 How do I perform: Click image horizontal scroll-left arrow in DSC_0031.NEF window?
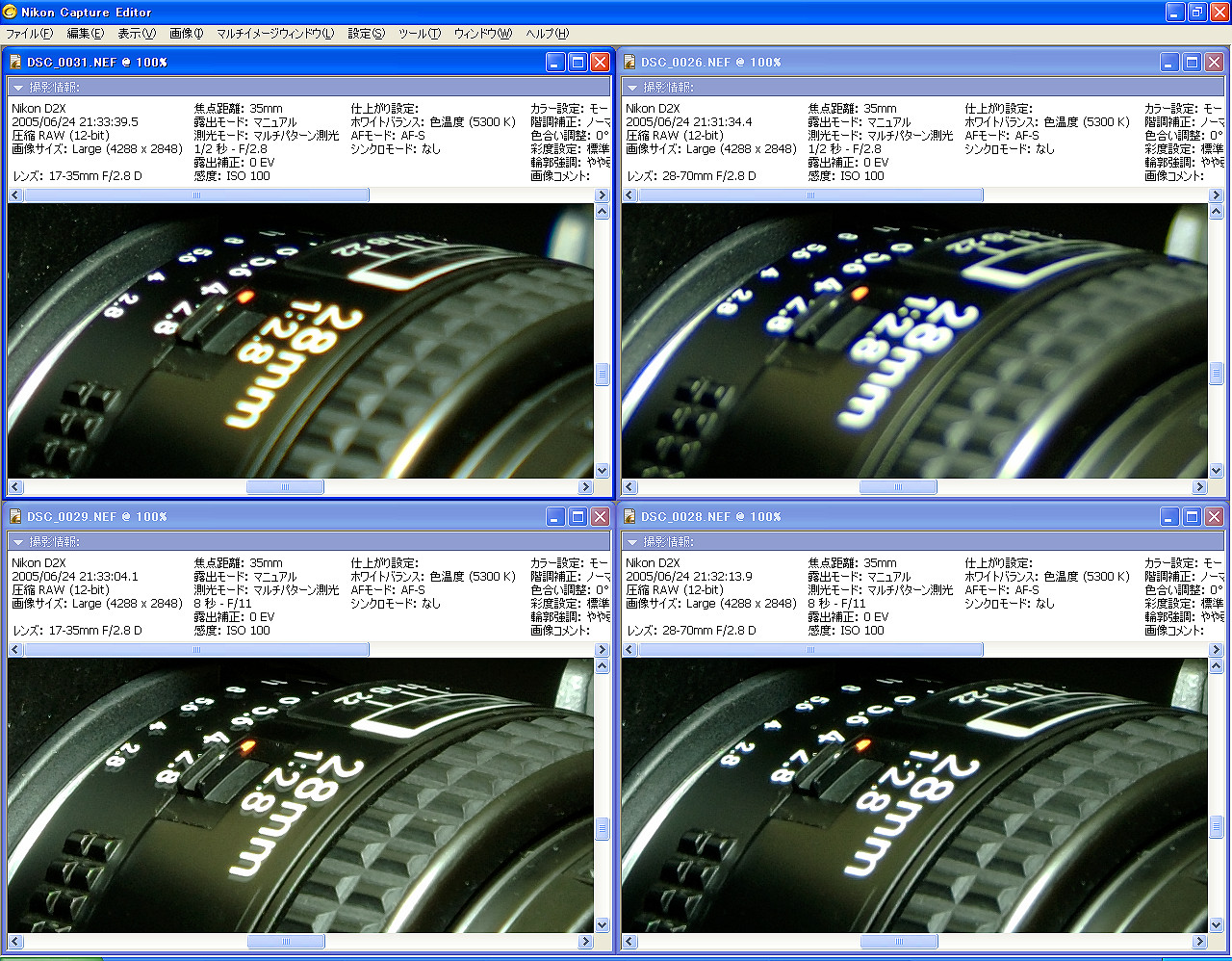click(x=15, y=487)
